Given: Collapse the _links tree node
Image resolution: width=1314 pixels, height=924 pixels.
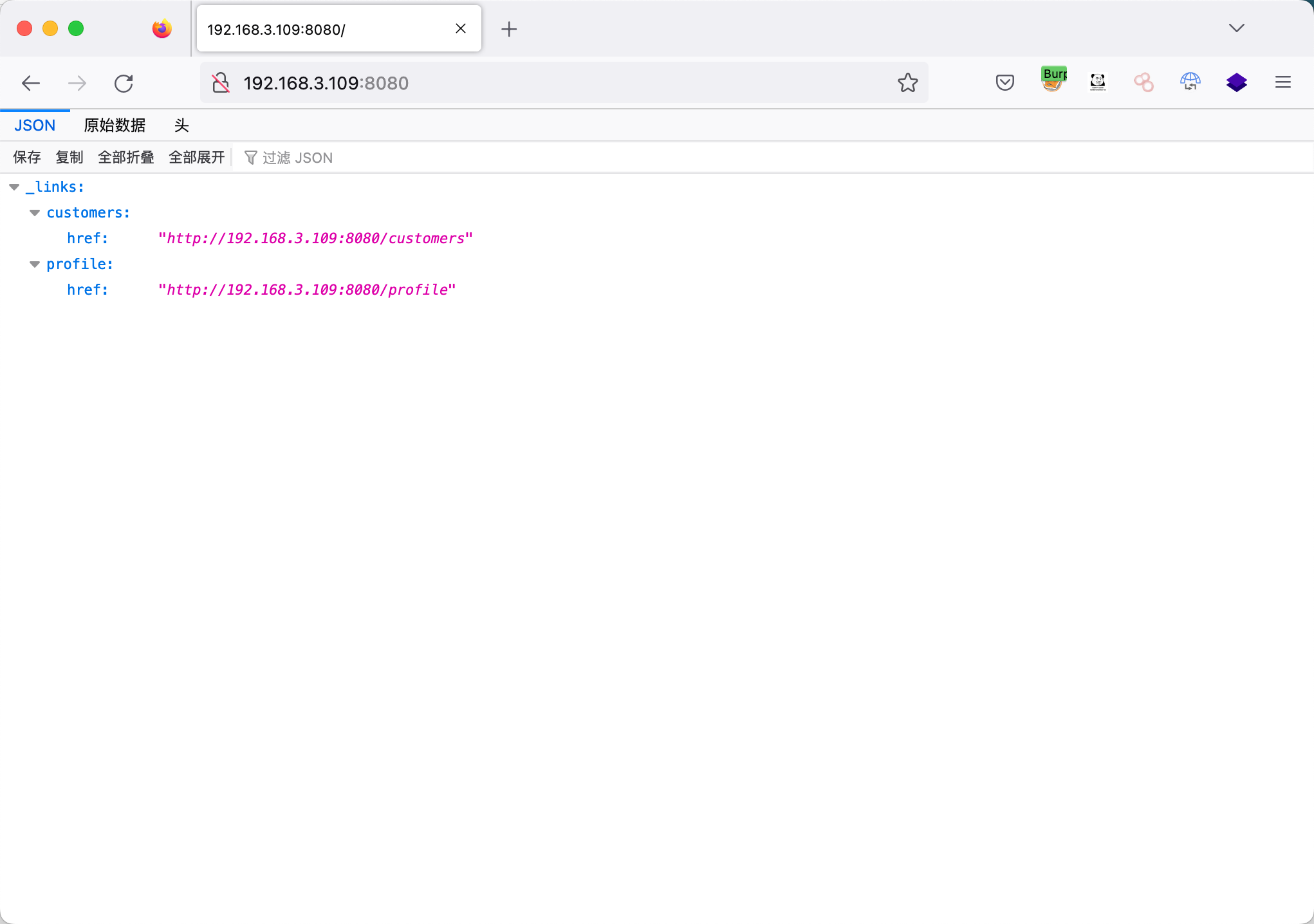Looking at the screenshot, I should coord(14,187).
